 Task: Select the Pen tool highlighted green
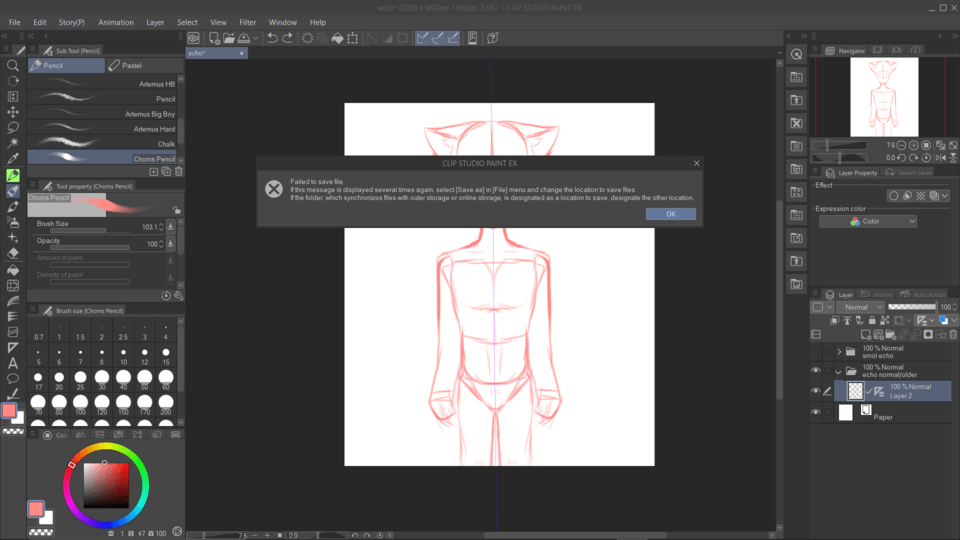pos(12,175)
